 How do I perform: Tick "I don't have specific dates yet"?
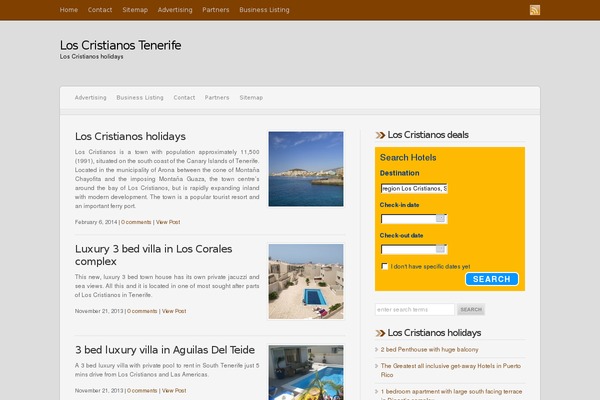(385, 266)
